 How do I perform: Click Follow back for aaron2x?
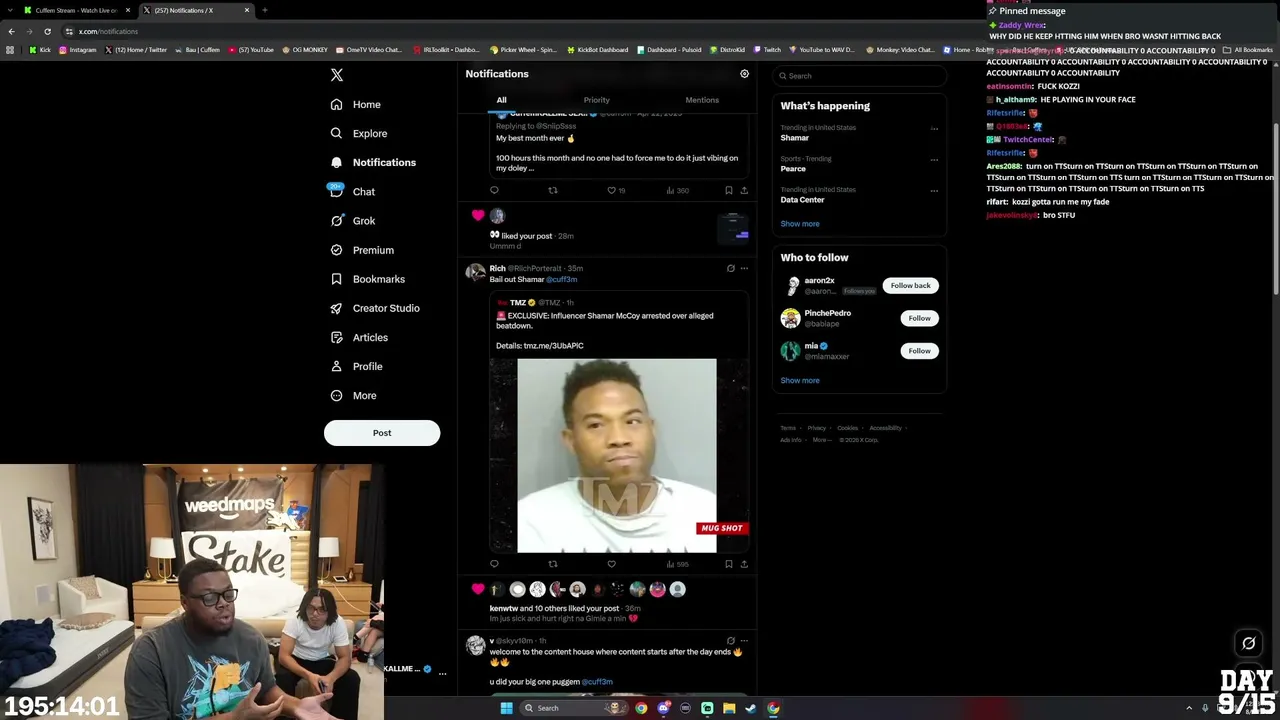point(910,286)
